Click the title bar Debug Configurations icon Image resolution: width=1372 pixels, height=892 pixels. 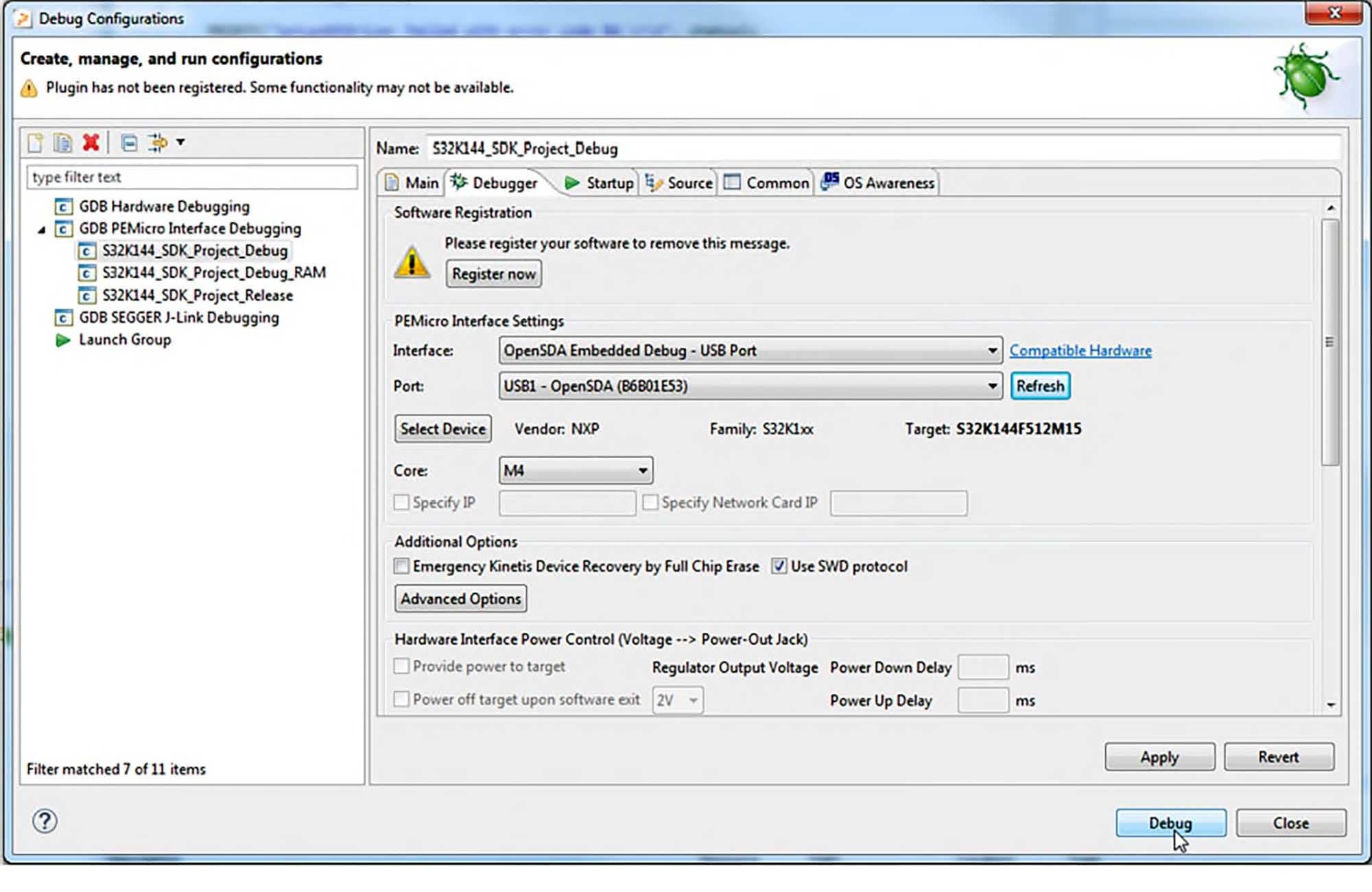pyautogui.click(x=23, y=19)
